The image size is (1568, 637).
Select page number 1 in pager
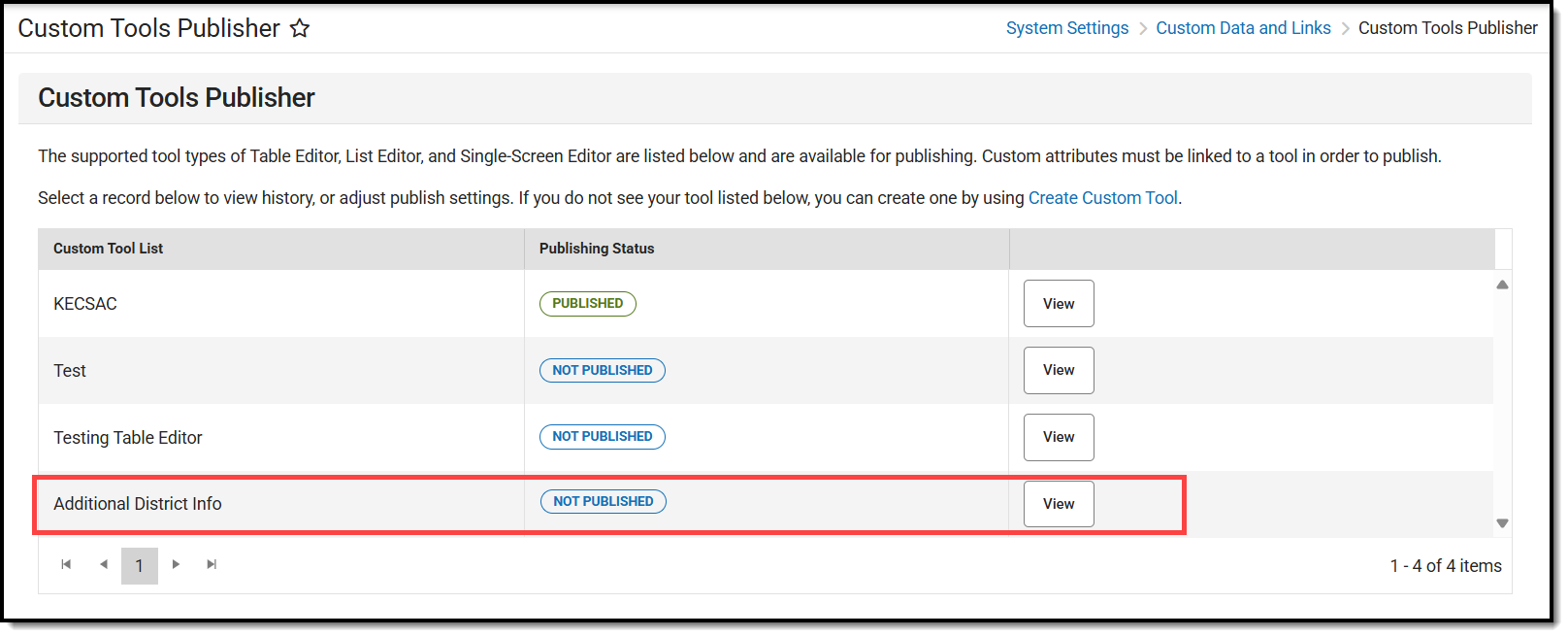139,566
